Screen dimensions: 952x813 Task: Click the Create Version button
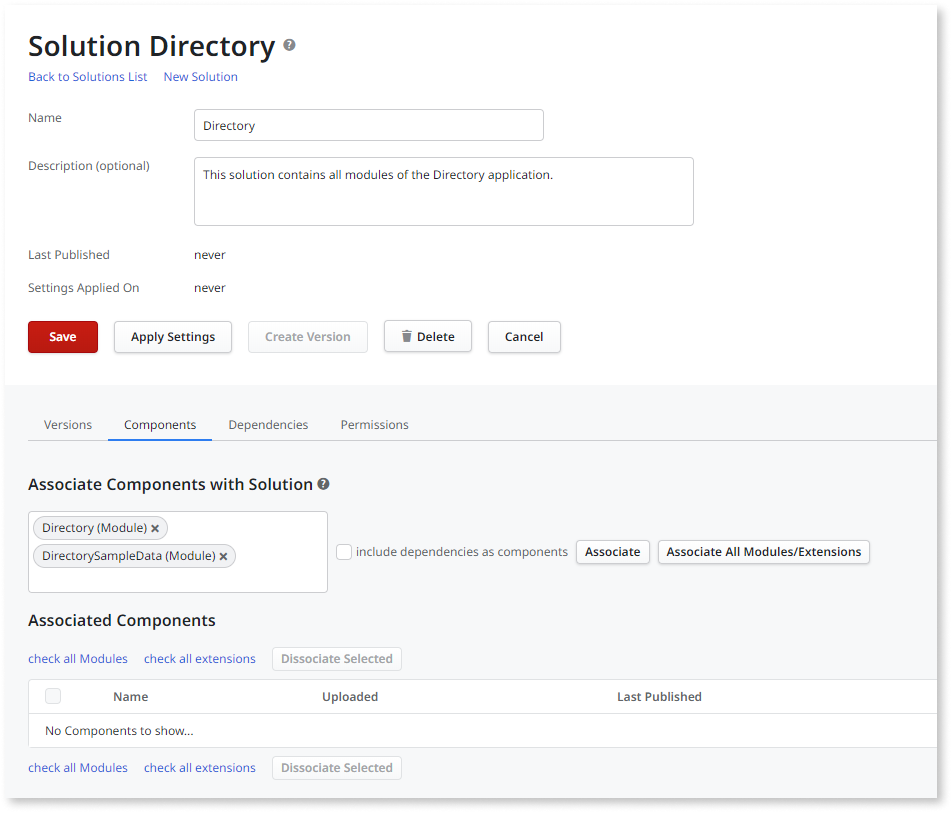tap(307, 337)
